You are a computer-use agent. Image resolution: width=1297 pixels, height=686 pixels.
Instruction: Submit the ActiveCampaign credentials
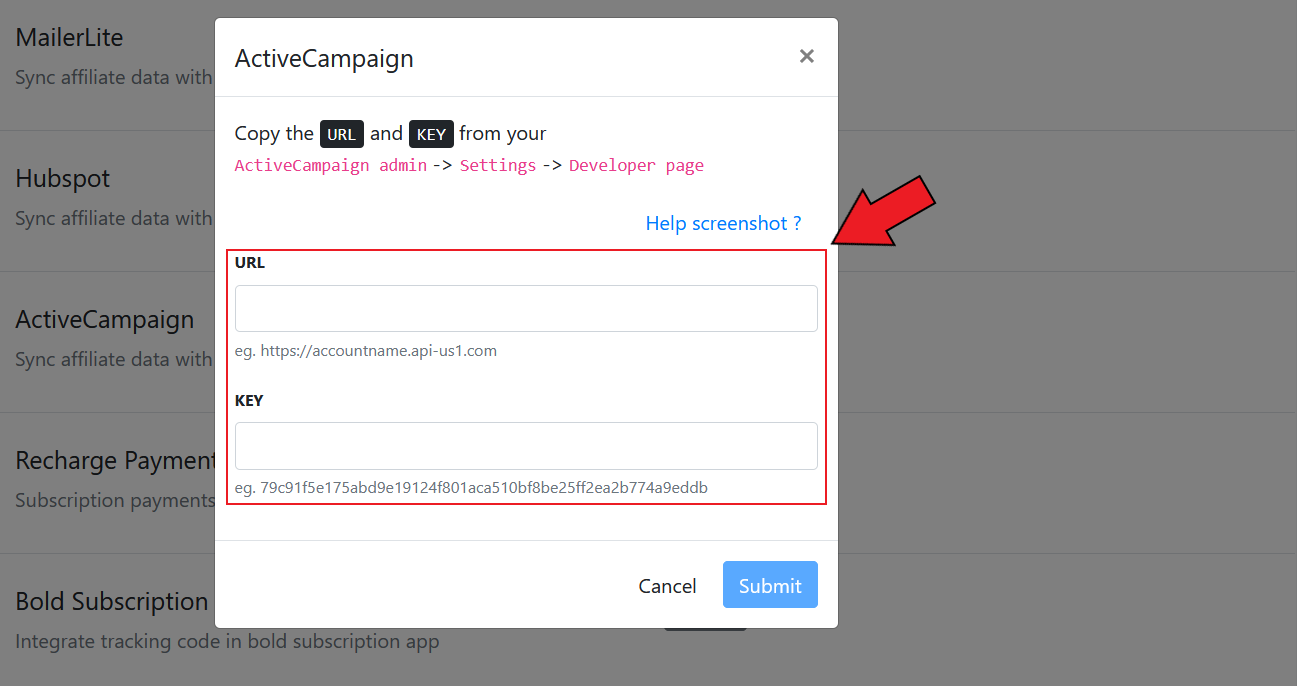[770, 585]
